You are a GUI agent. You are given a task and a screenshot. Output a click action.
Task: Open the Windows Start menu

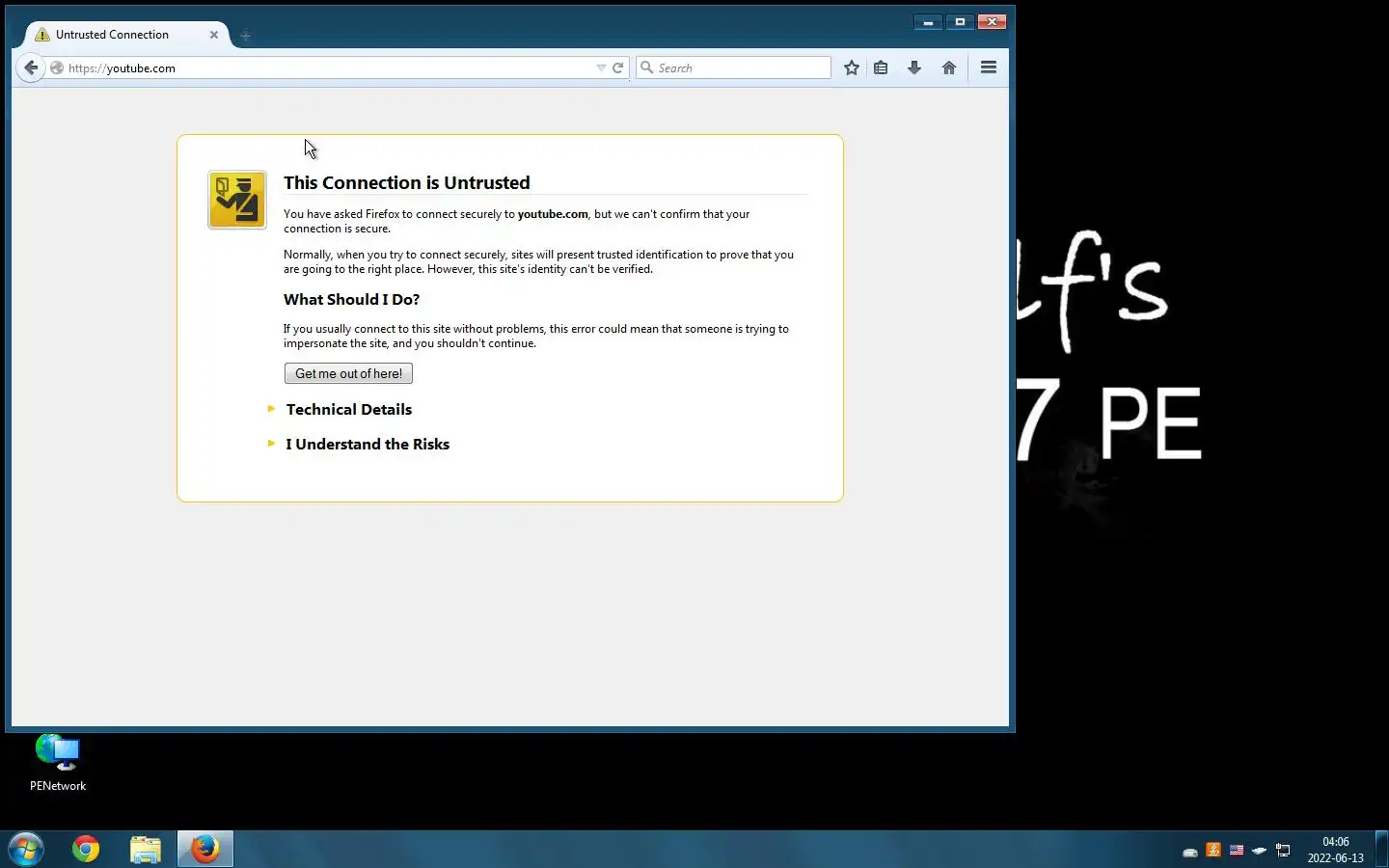26,849
